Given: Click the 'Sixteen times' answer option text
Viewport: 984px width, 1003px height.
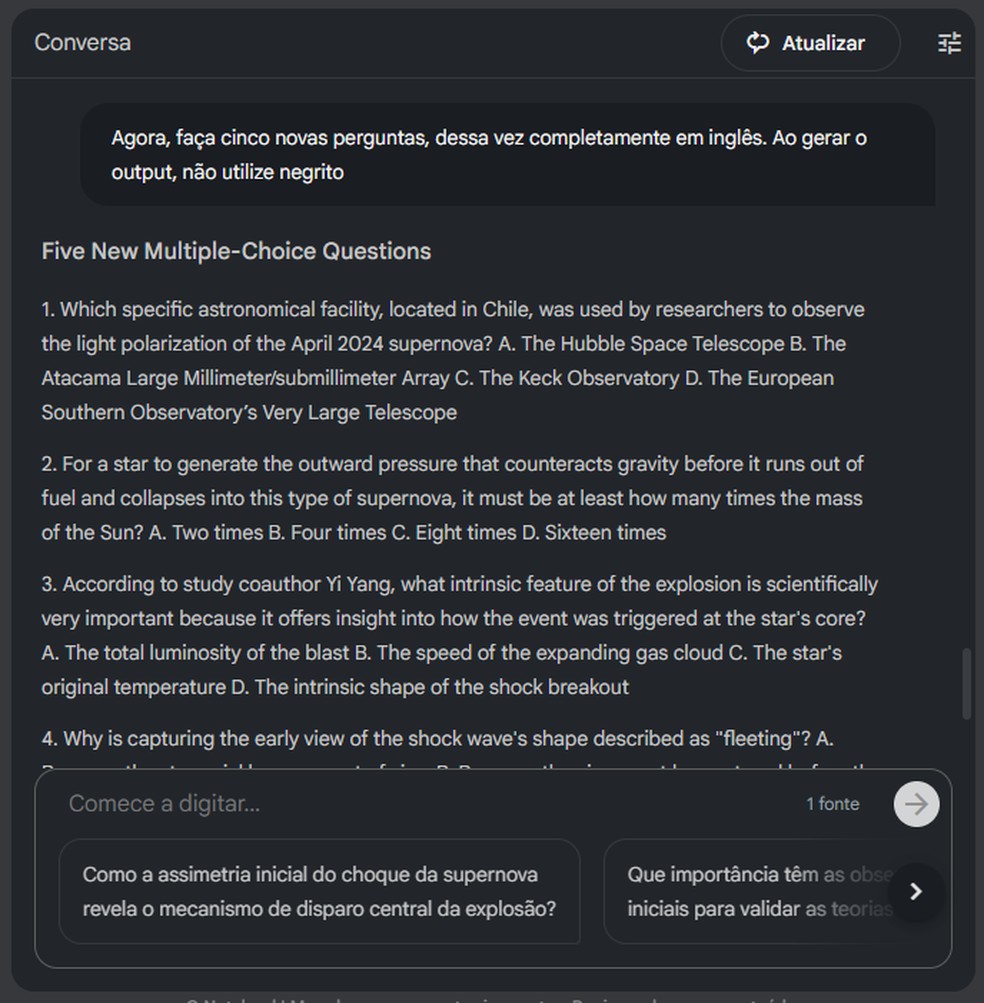Looking at the screenshot, I should pyautogui.click(x=605, y=533).
